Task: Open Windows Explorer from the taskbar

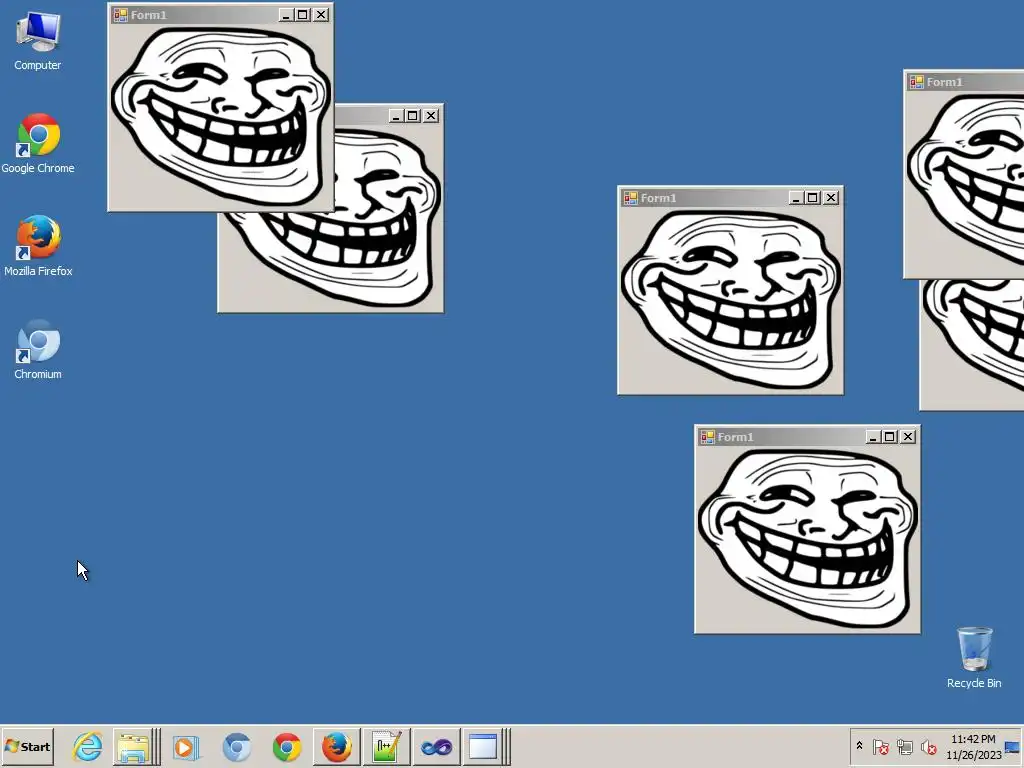Action: 135,746
